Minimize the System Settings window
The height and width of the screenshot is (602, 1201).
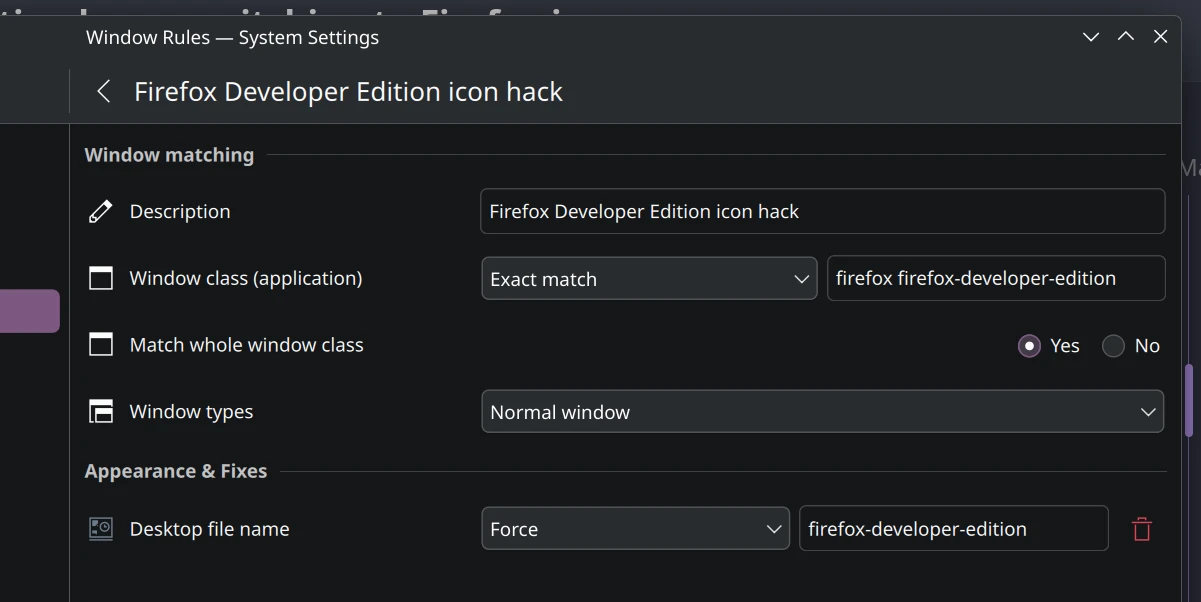[x=1091, y=37]
